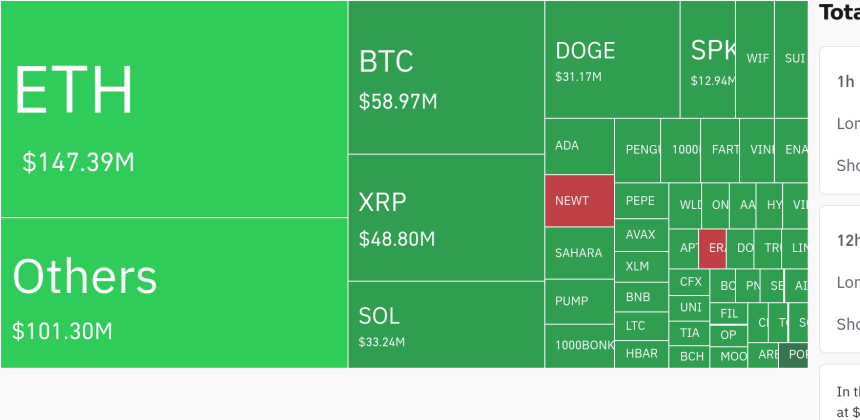This screenshot has height=420, width=860.
Task: Click the XLM block
Action: [640, 266]
